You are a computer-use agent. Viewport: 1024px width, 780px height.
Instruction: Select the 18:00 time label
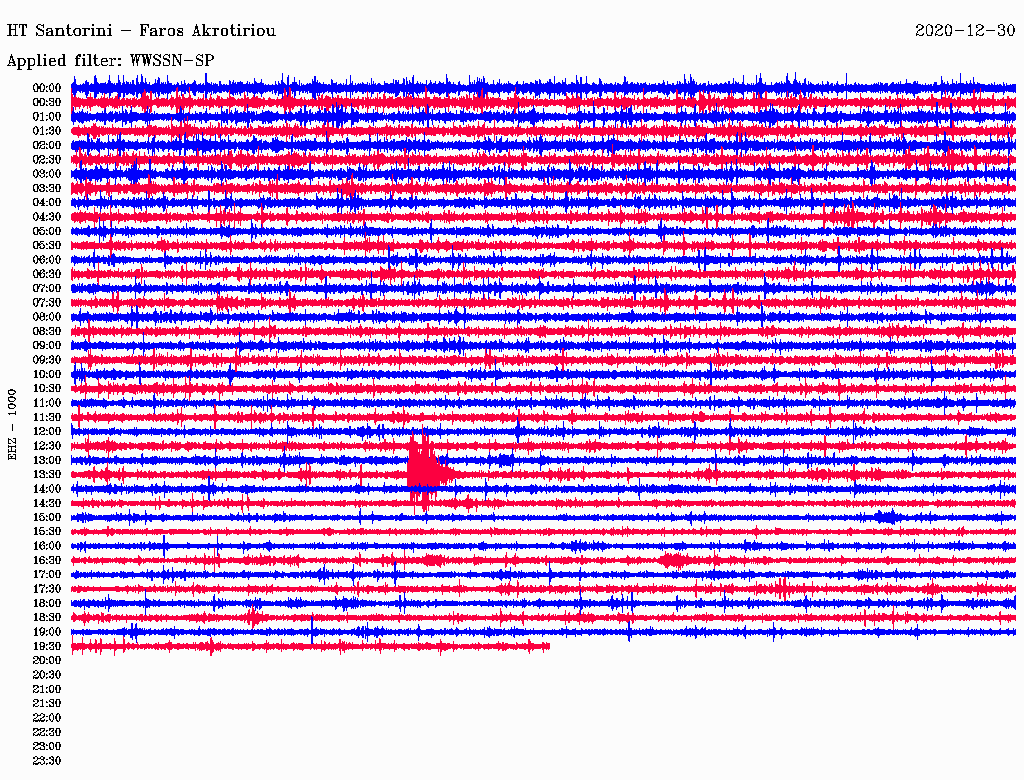coord(46,604)
